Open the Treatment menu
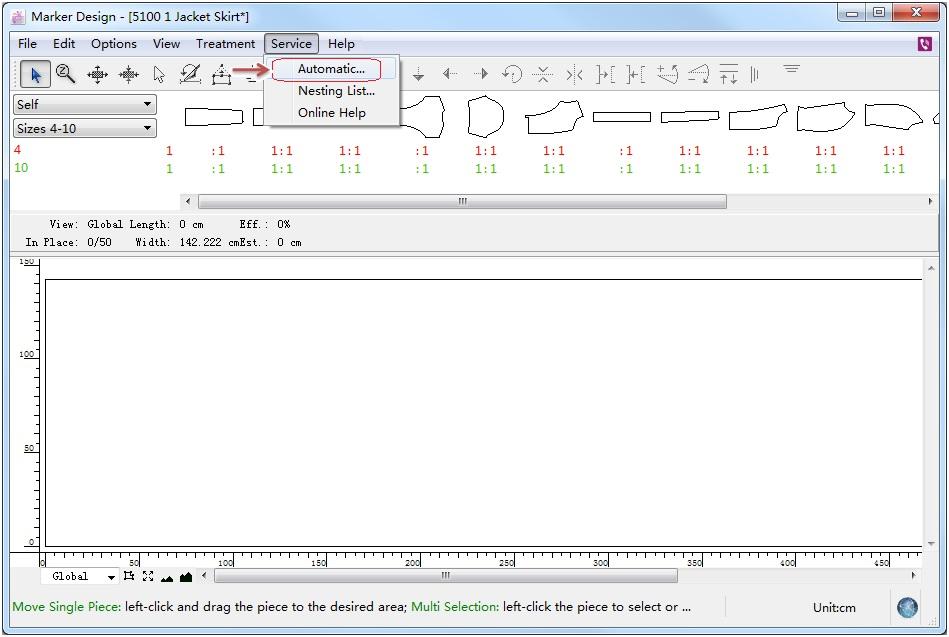This screenshot has width=949, height=637. click(225, 44)
